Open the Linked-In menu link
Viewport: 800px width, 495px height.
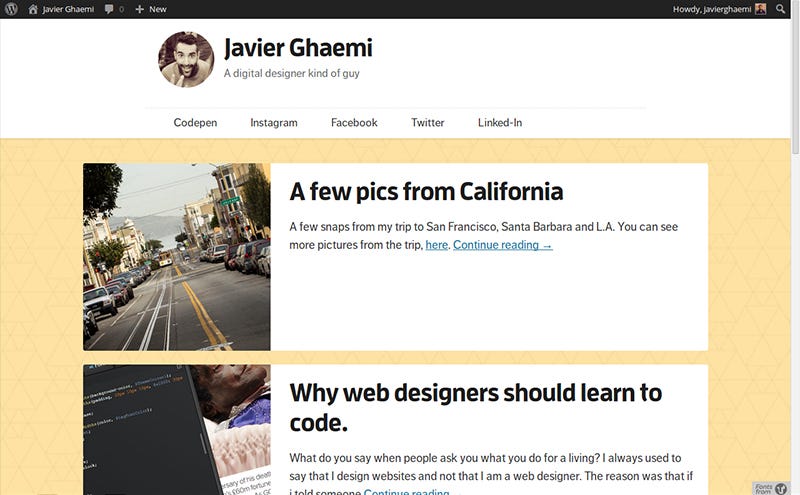pyautogui.click(x=500, y=122)
